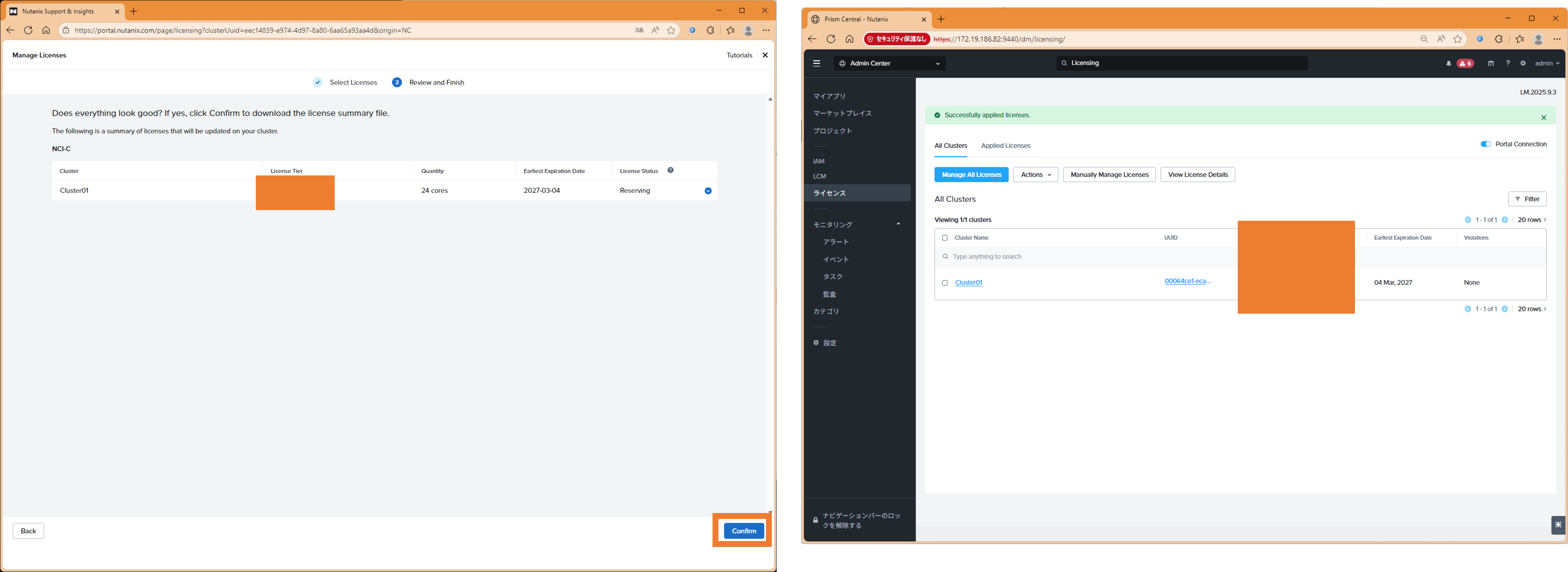
Task: Open the Actions dropdown
Action: coord(1035,175)
